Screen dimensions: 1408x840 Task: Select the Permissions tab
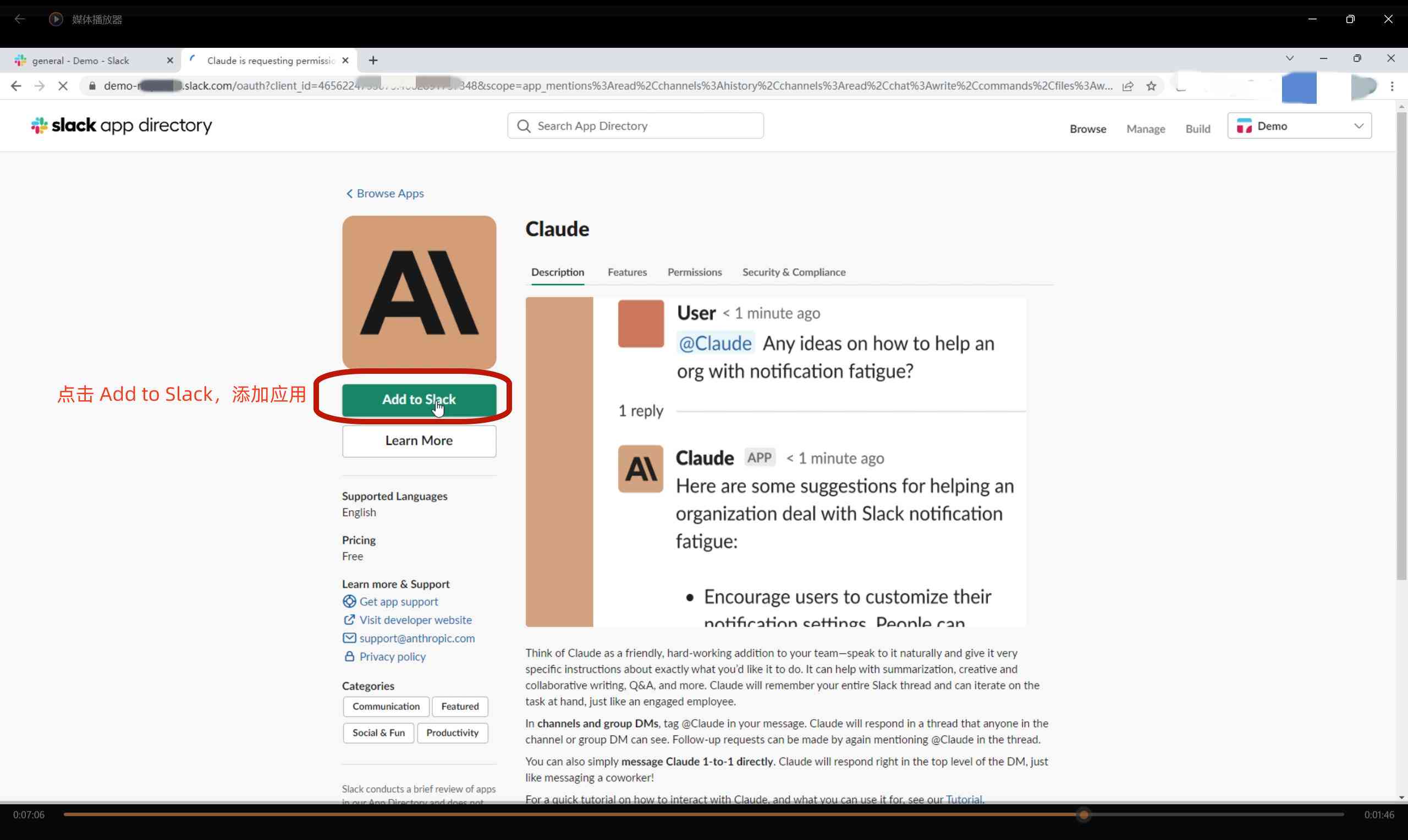(694, 272)
